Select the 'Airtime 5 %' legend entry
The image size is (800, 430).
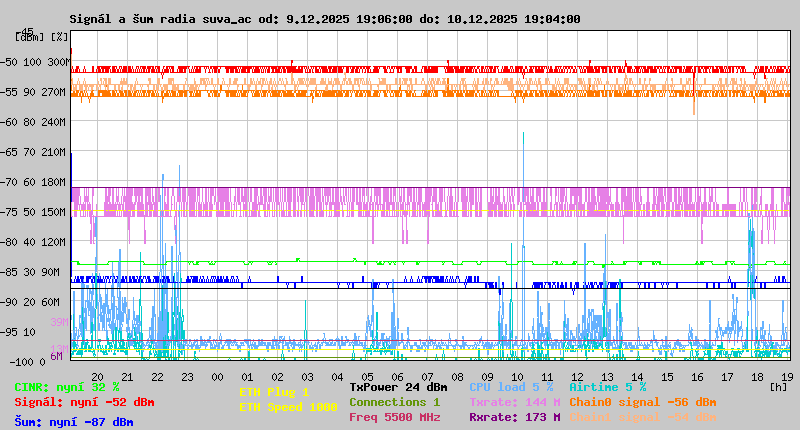[x=608, y=387]
